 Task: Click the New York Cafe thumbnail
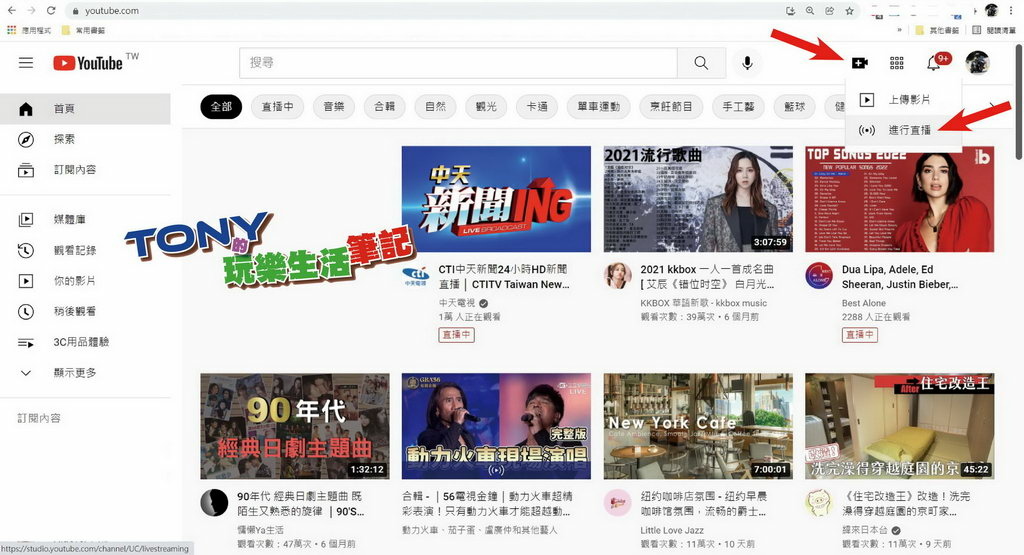698,426
